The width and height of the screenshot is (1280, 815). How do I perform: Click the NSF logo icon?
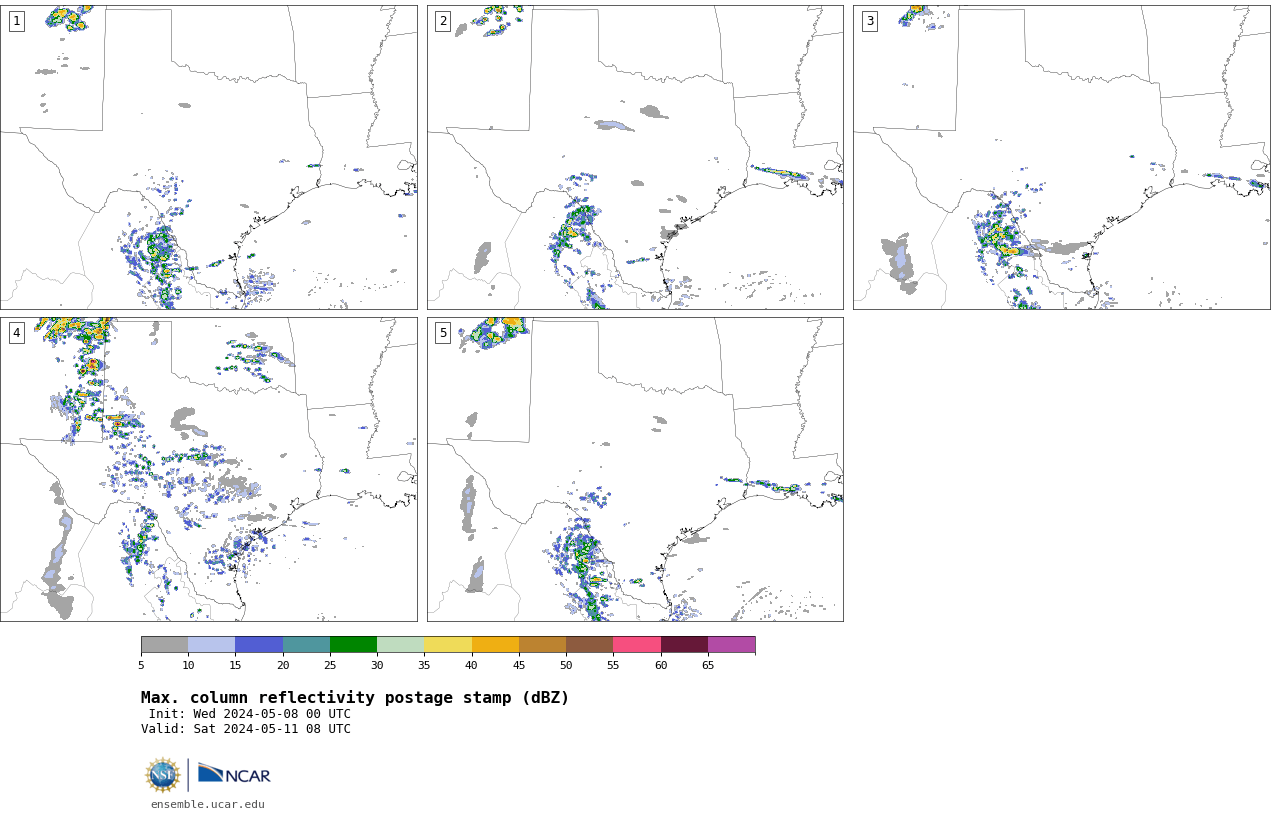click(x=162, y=775)
